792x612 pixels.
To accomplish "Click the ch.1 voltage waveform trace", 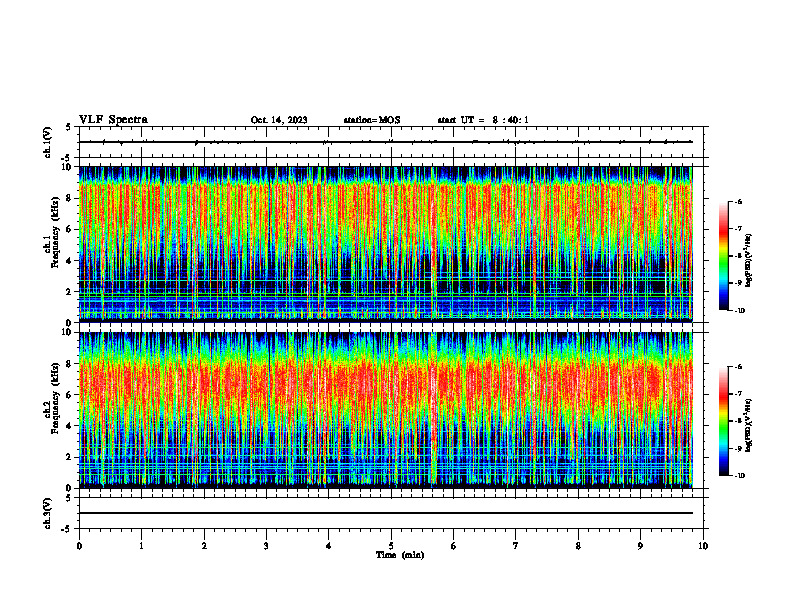I will (385, 142).
